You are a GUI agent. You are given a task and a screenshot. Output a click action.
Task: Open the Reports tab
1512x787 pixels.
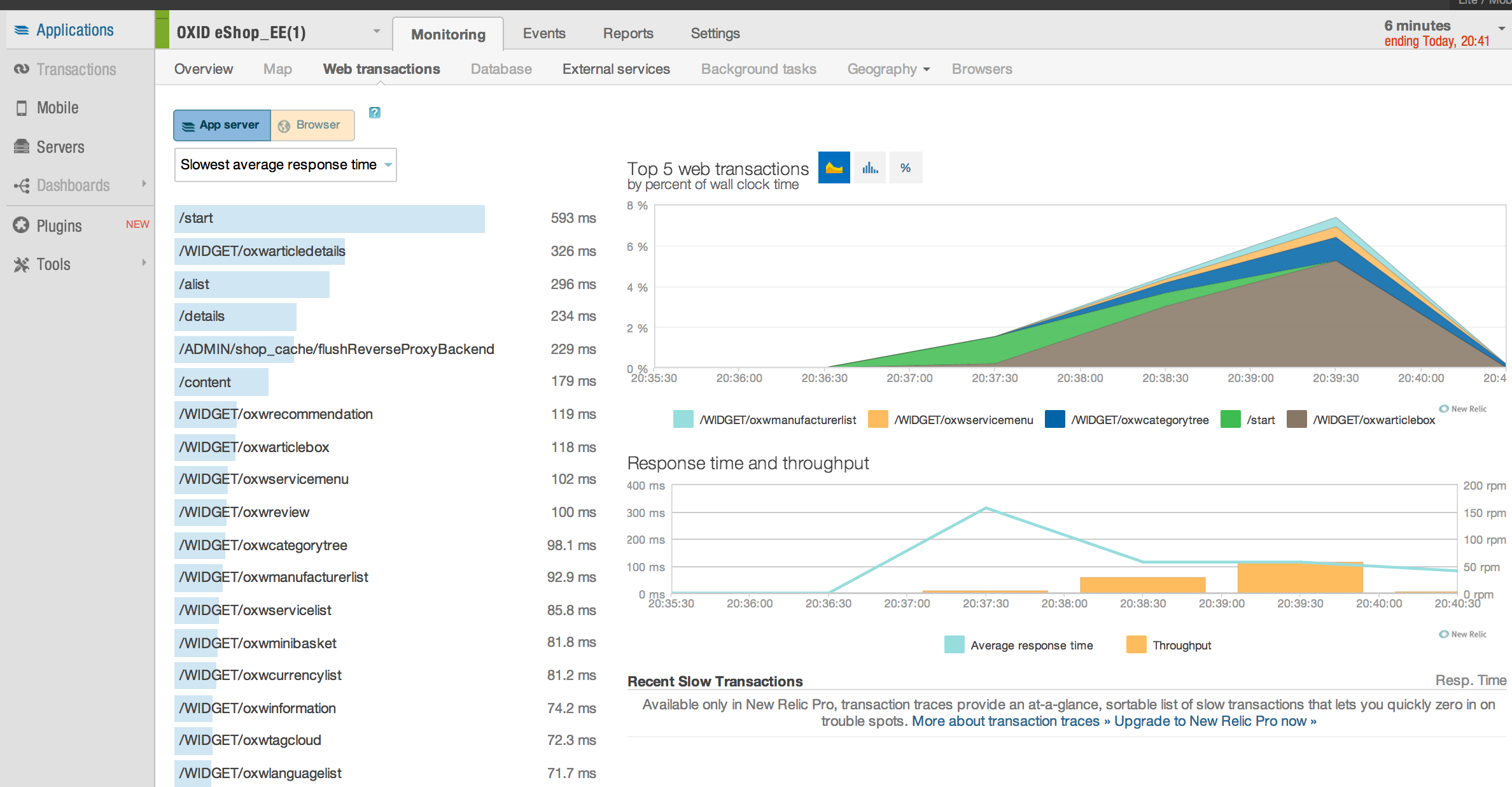coord(628,33)
